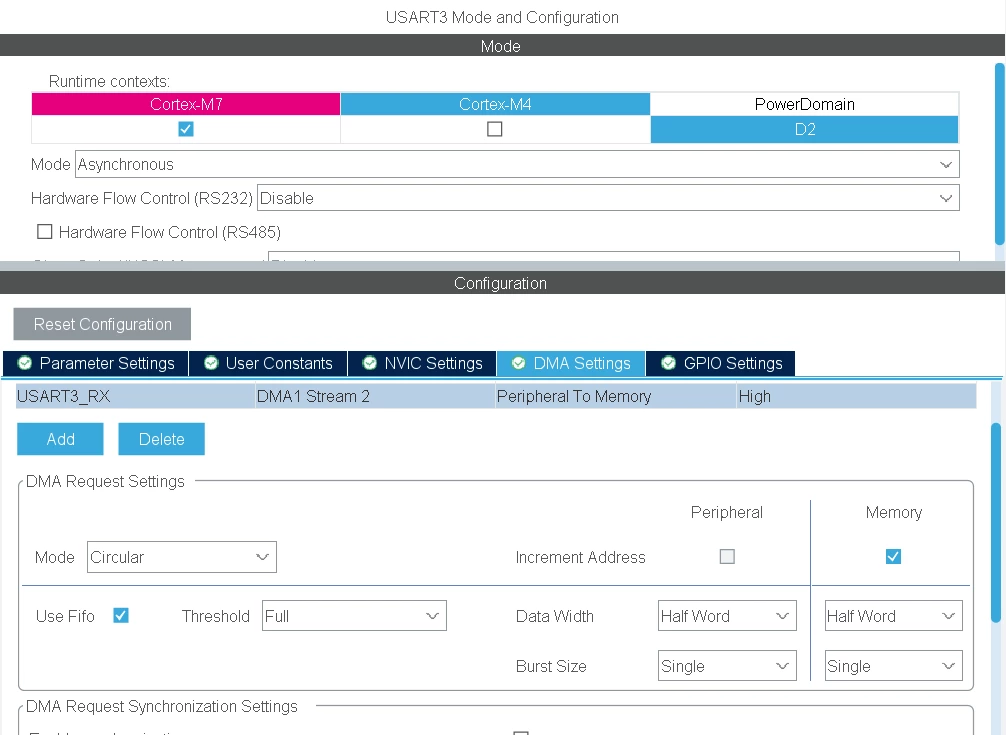
Task: Click the Peripheral To Memory direction cell
Action: [615, 396]
